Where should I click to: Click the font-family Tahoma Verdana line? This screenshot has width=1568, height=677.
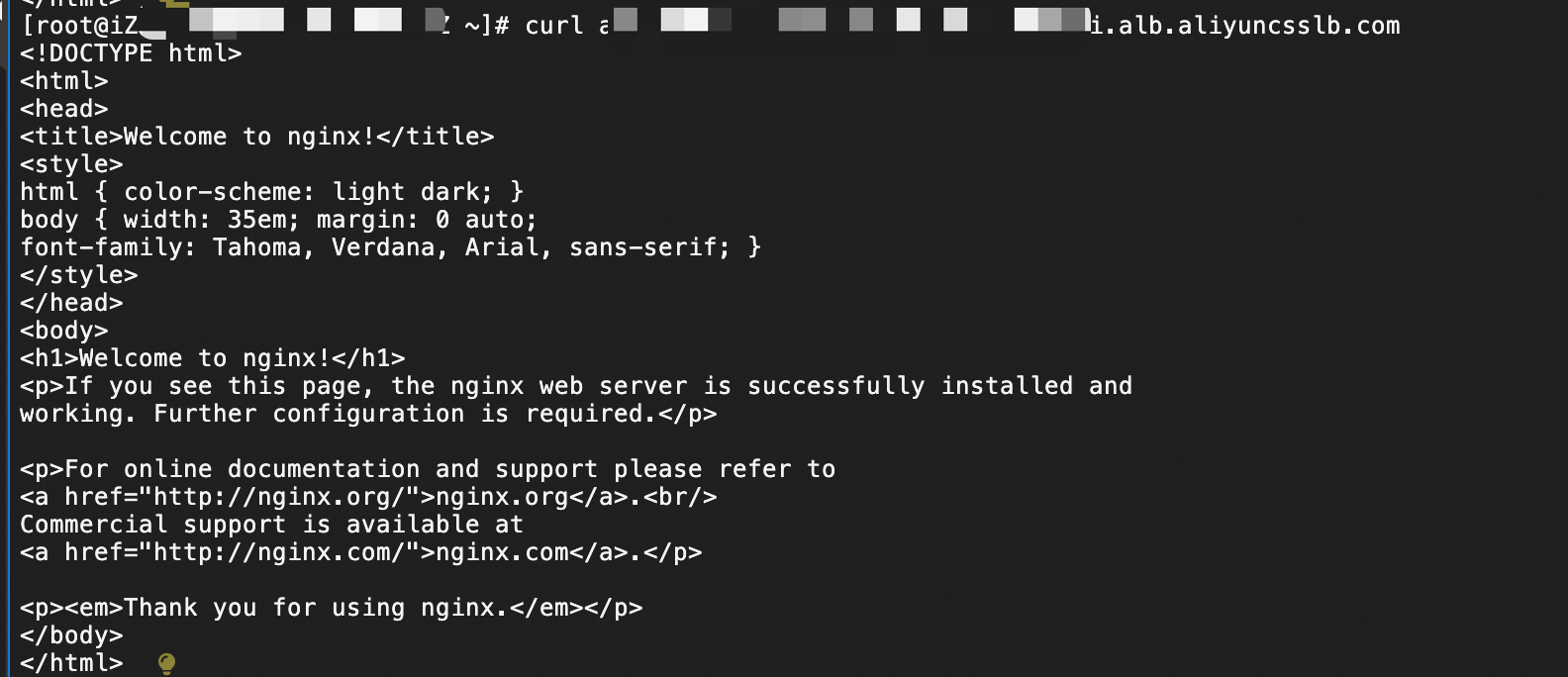390,247
